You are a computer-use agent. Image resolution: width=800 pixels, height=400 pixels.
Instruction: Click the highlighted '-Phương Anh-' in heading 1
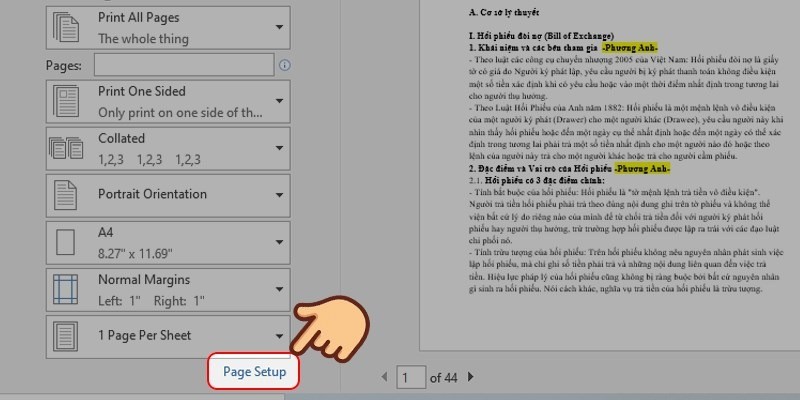click(630, 47)
